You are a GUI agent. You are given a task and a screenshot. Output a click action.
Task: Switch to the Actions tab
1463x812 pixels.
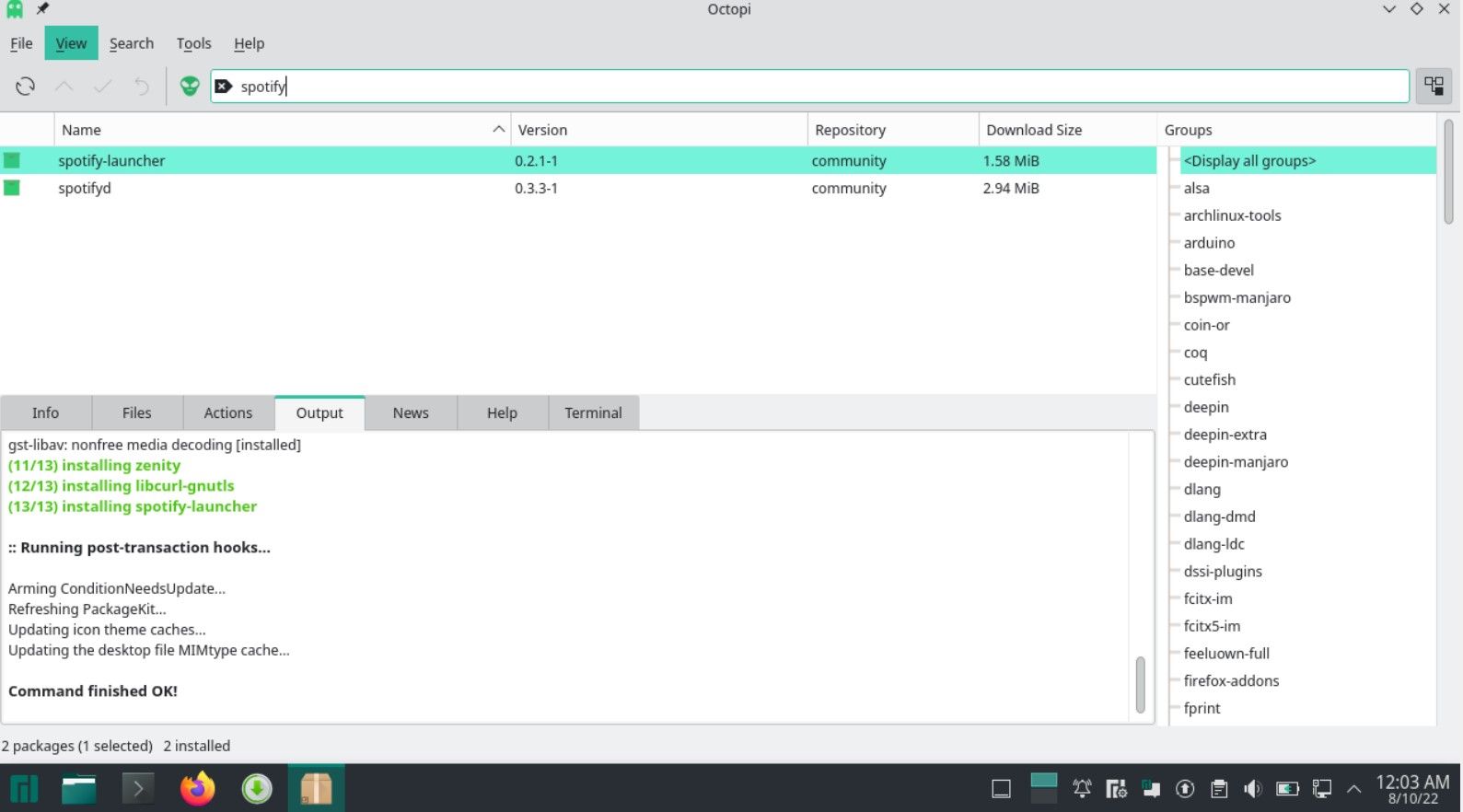coord(228,413)
